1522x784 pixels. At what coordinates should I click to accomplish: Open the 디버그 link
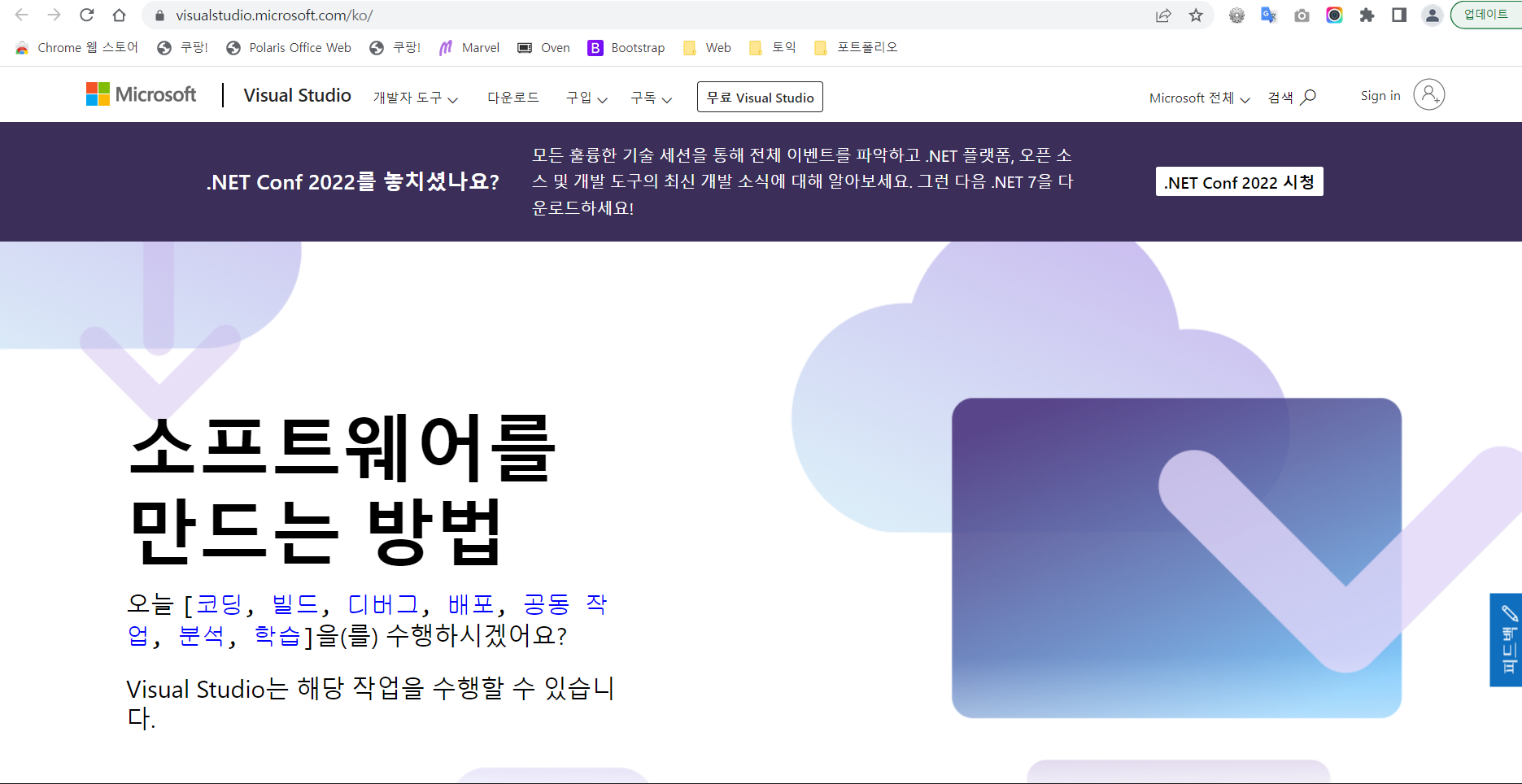(x=382, y=603)
